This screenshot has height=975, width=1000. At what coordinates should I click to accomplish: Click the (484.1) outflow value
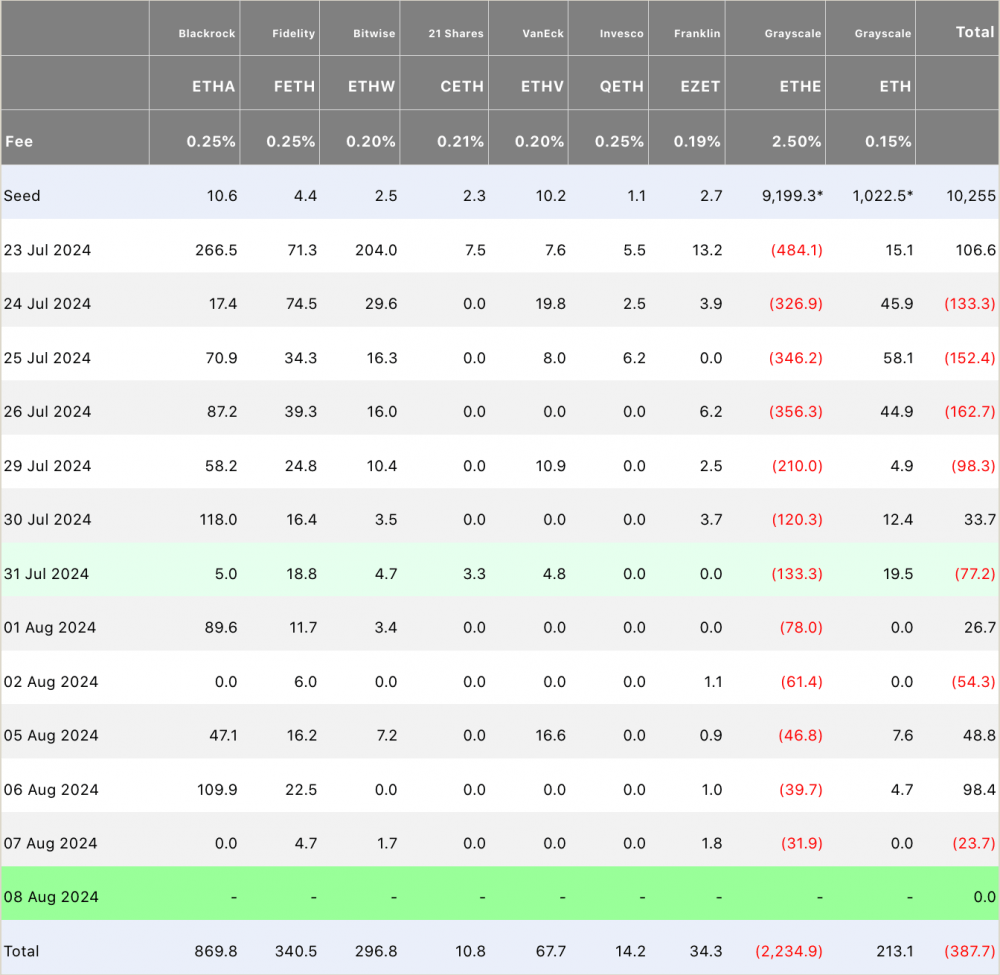(x=797, y=250)
